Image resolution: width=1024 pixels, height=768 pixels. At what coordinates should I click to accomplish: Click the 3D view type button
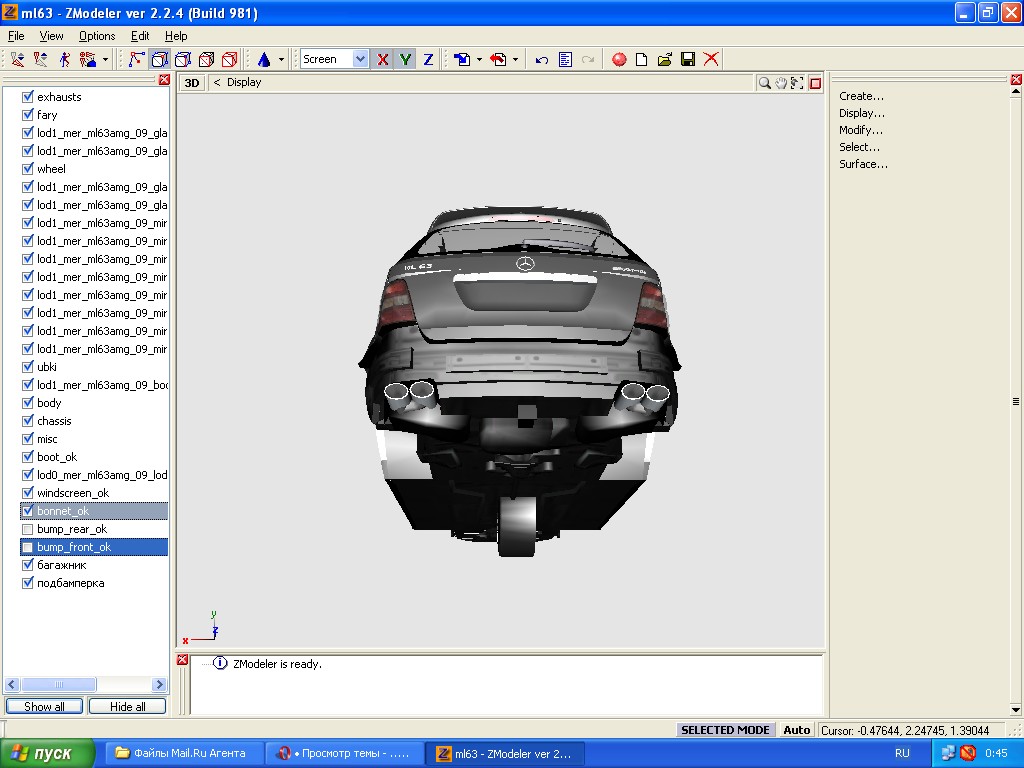click(192, 83)
